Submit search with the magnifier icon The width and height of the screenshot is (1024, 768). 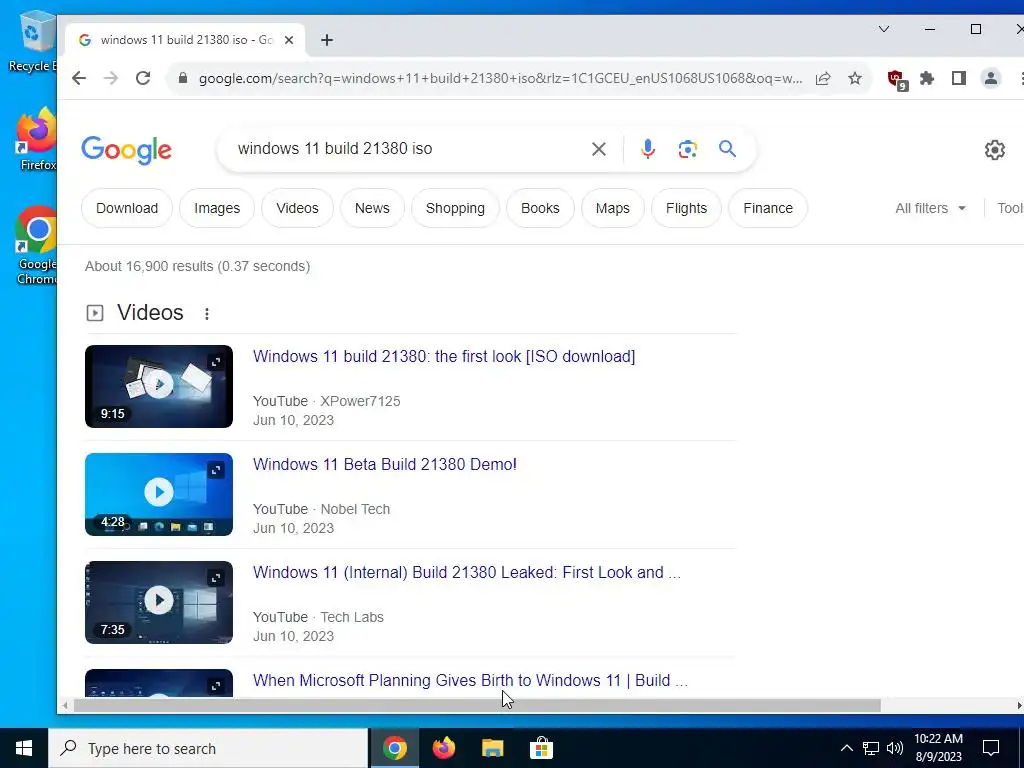728,150
